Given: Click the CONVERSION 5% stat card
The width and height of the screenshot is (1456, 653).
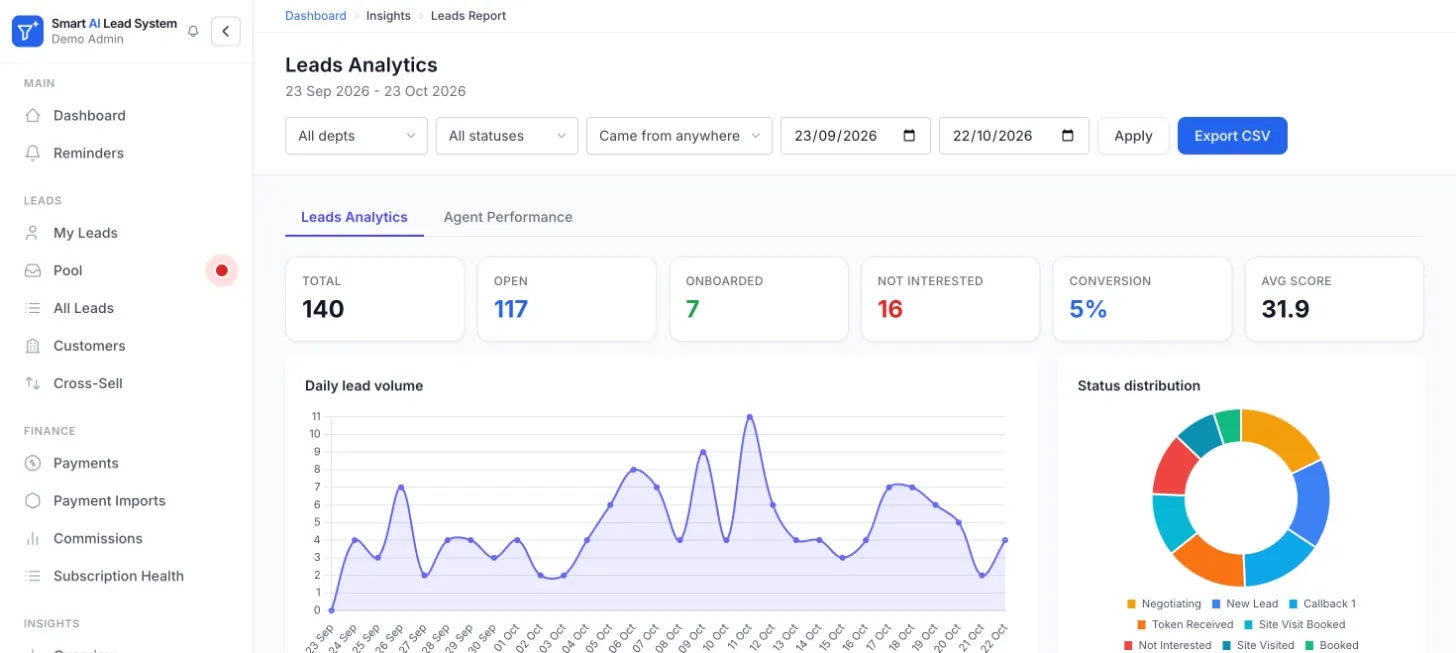Looking at the screenshot, I should pyautogui.click(x=1142, y=299).
